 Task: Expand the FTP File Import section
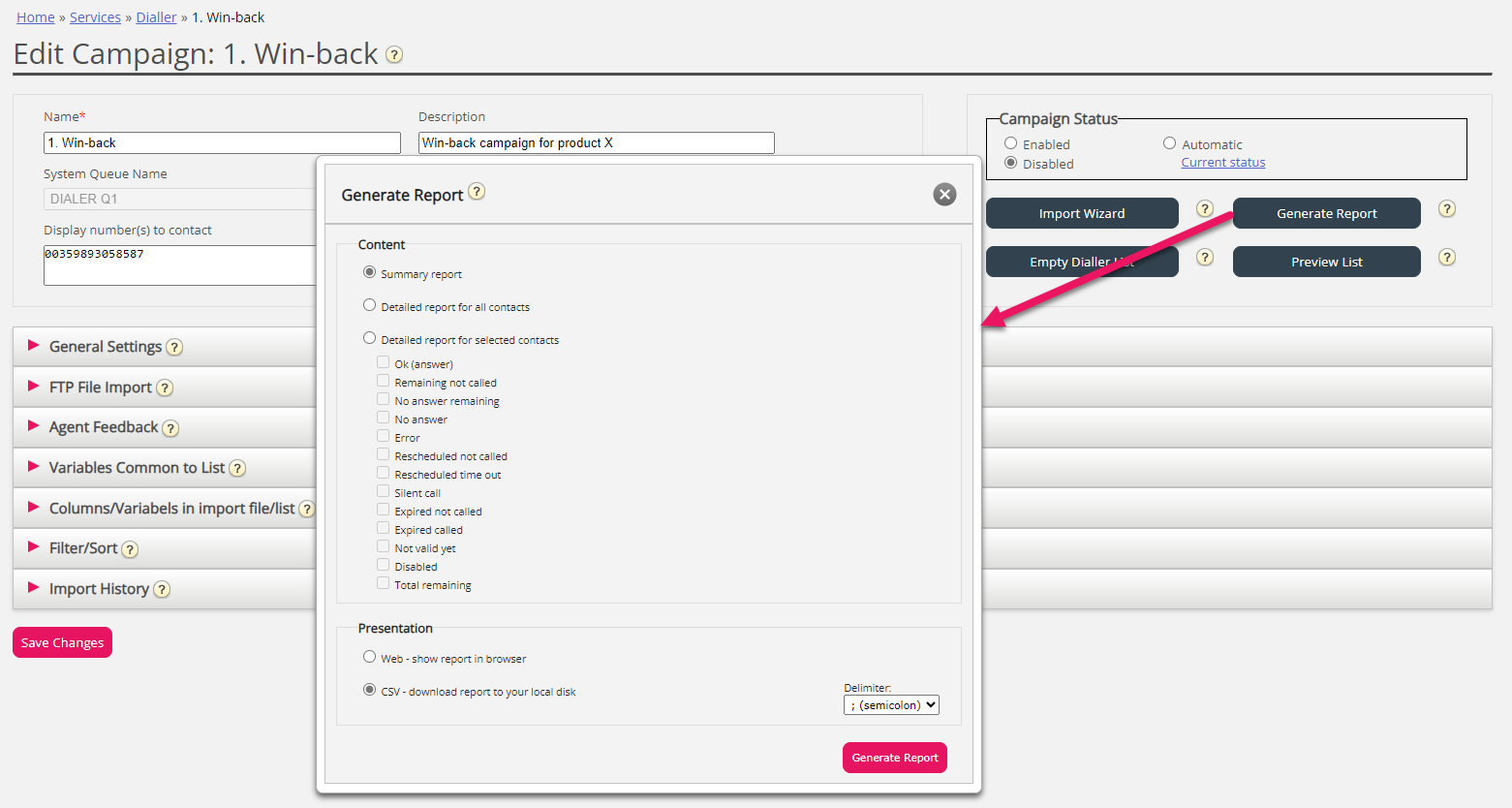click(101, 388)
